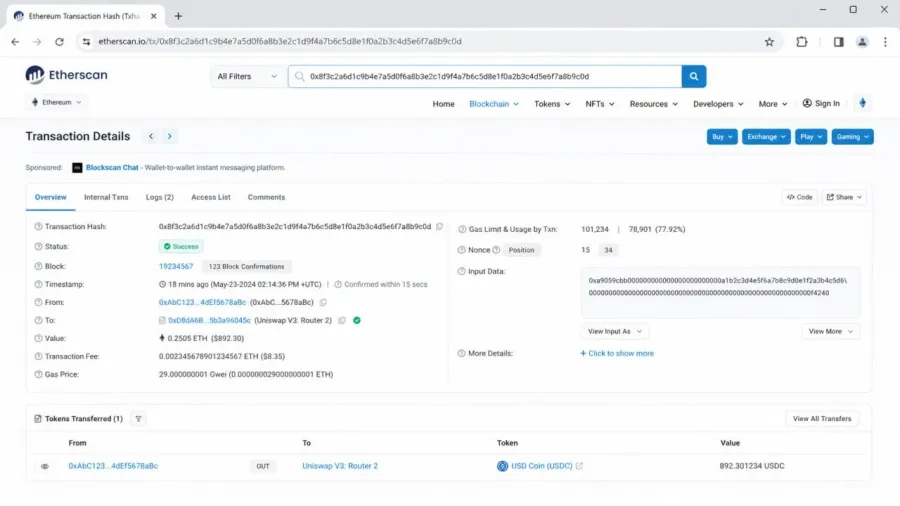Go to next transaction arrow

(x=169, y=137)
